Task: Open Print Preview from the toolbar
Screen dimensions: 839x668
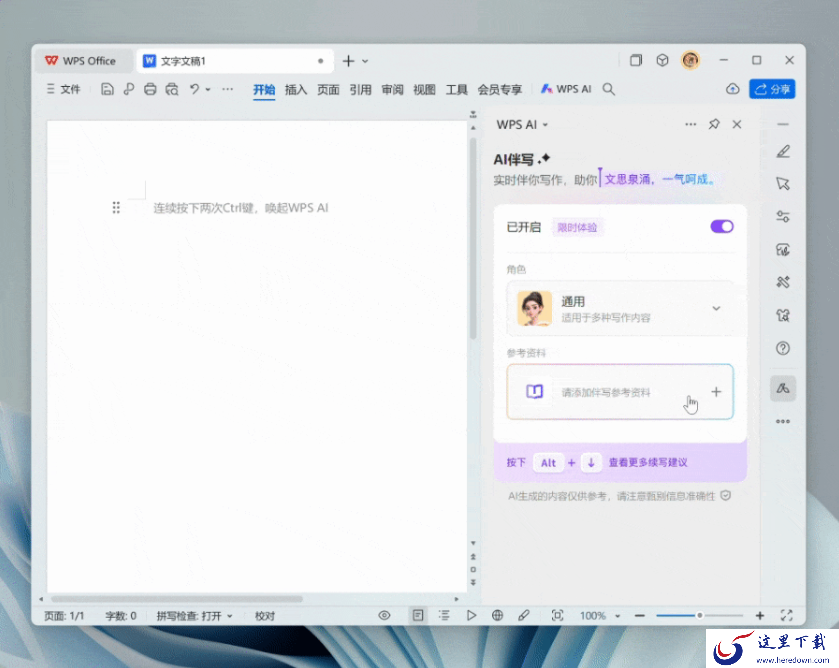Action: pyautogui.click(x=172, y=89)
